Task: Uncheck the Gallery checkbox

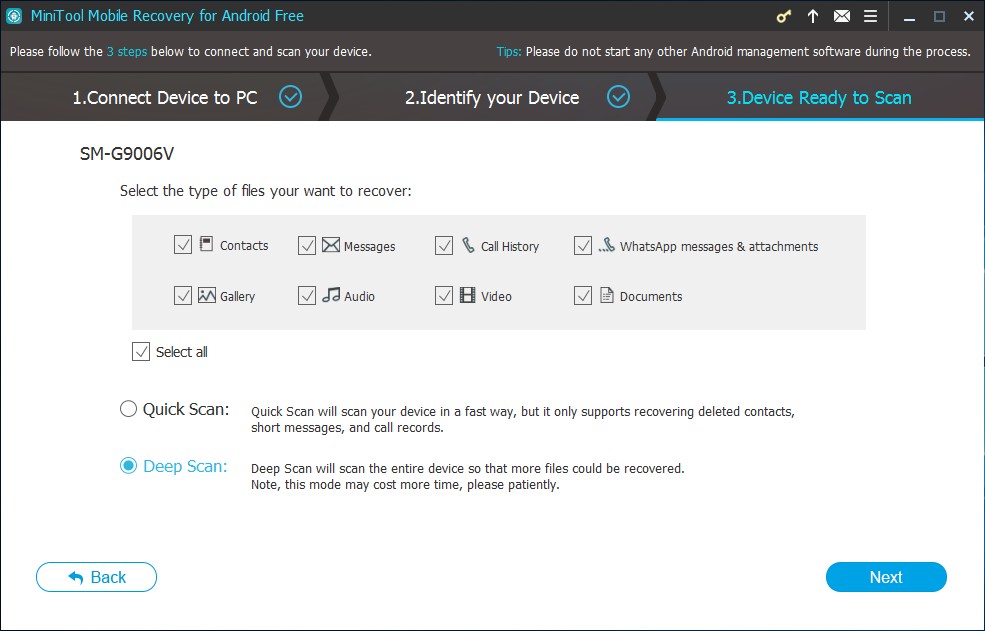Action: click(x=183, y=295)
